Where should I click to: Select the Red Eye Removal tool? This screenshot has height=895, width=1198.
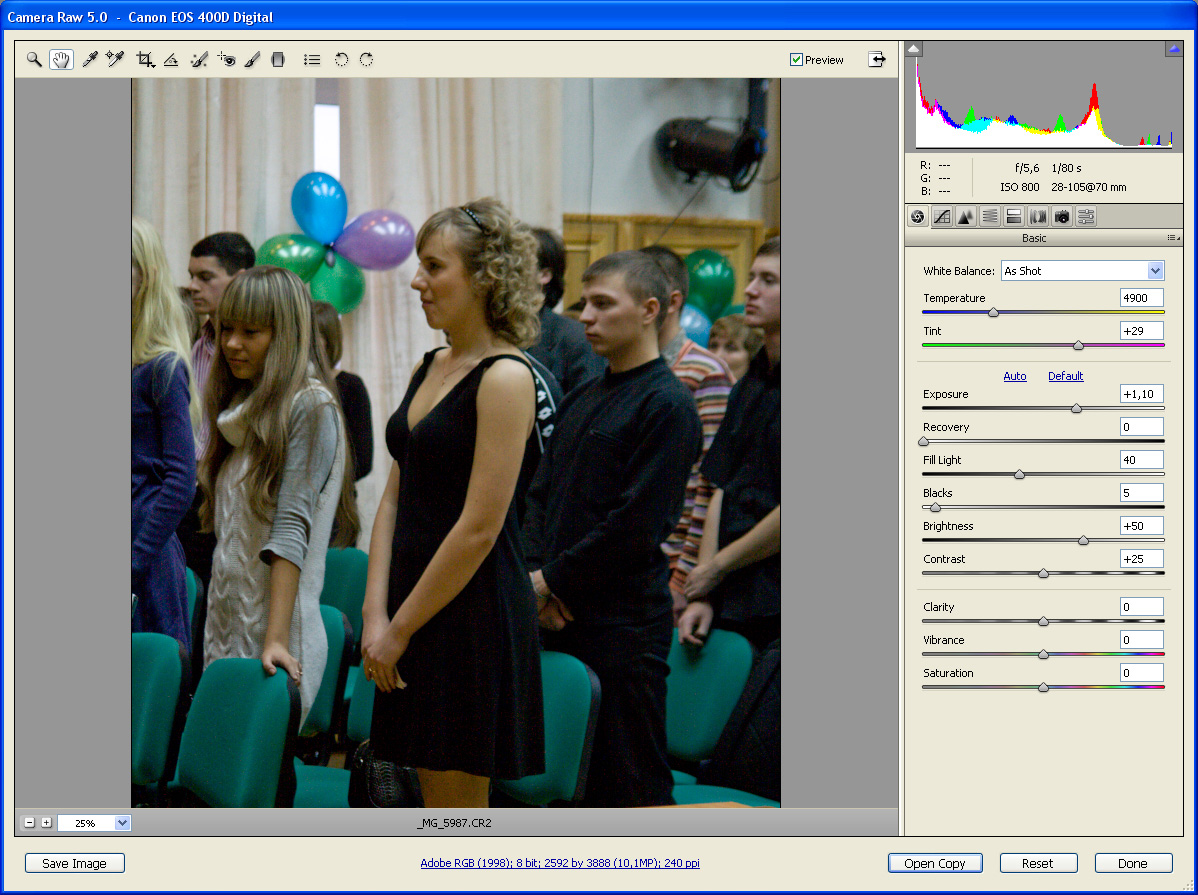226,60
